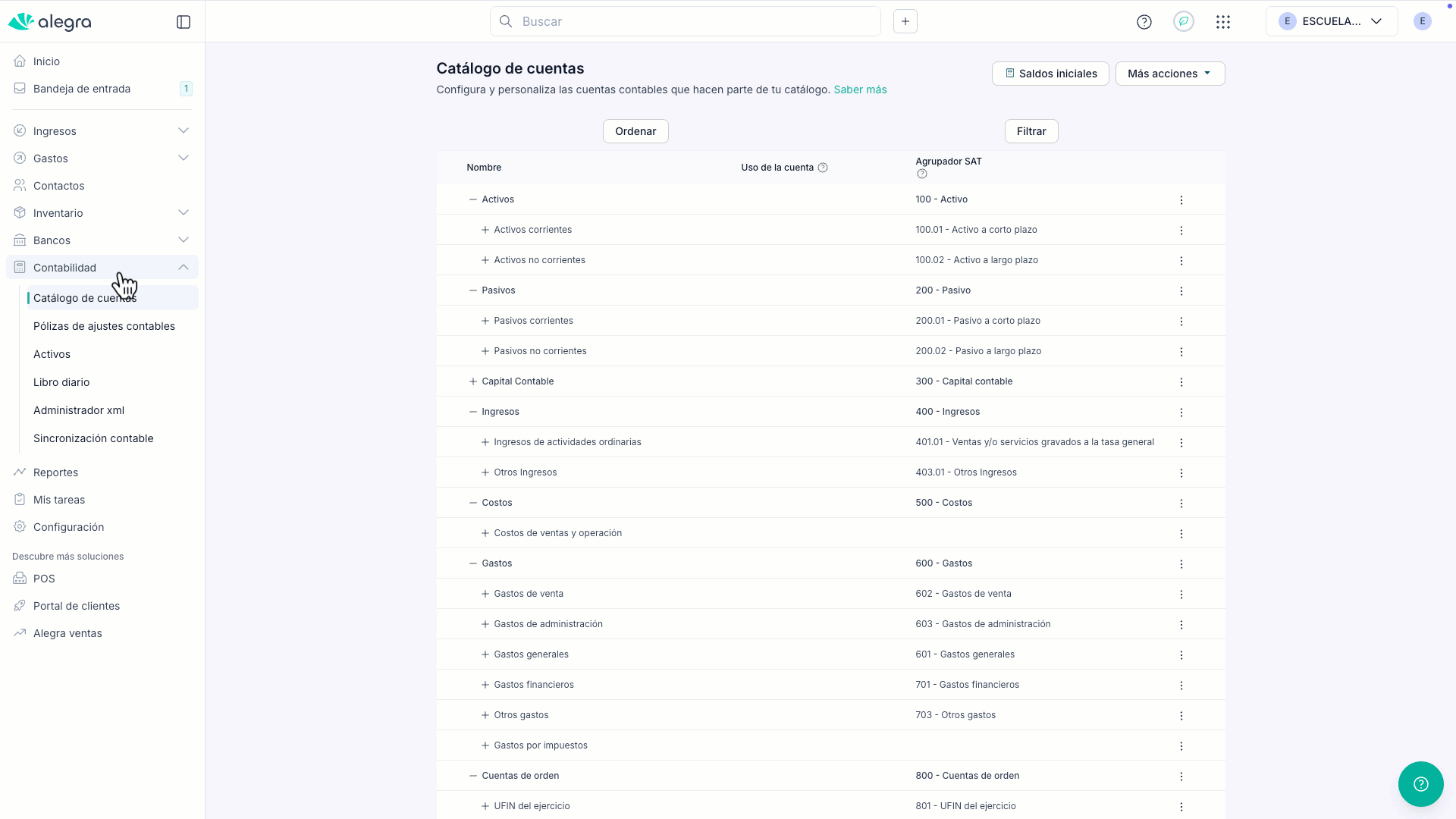
Task: Collapse the sidebar with the panel icon
Action: 184,22
